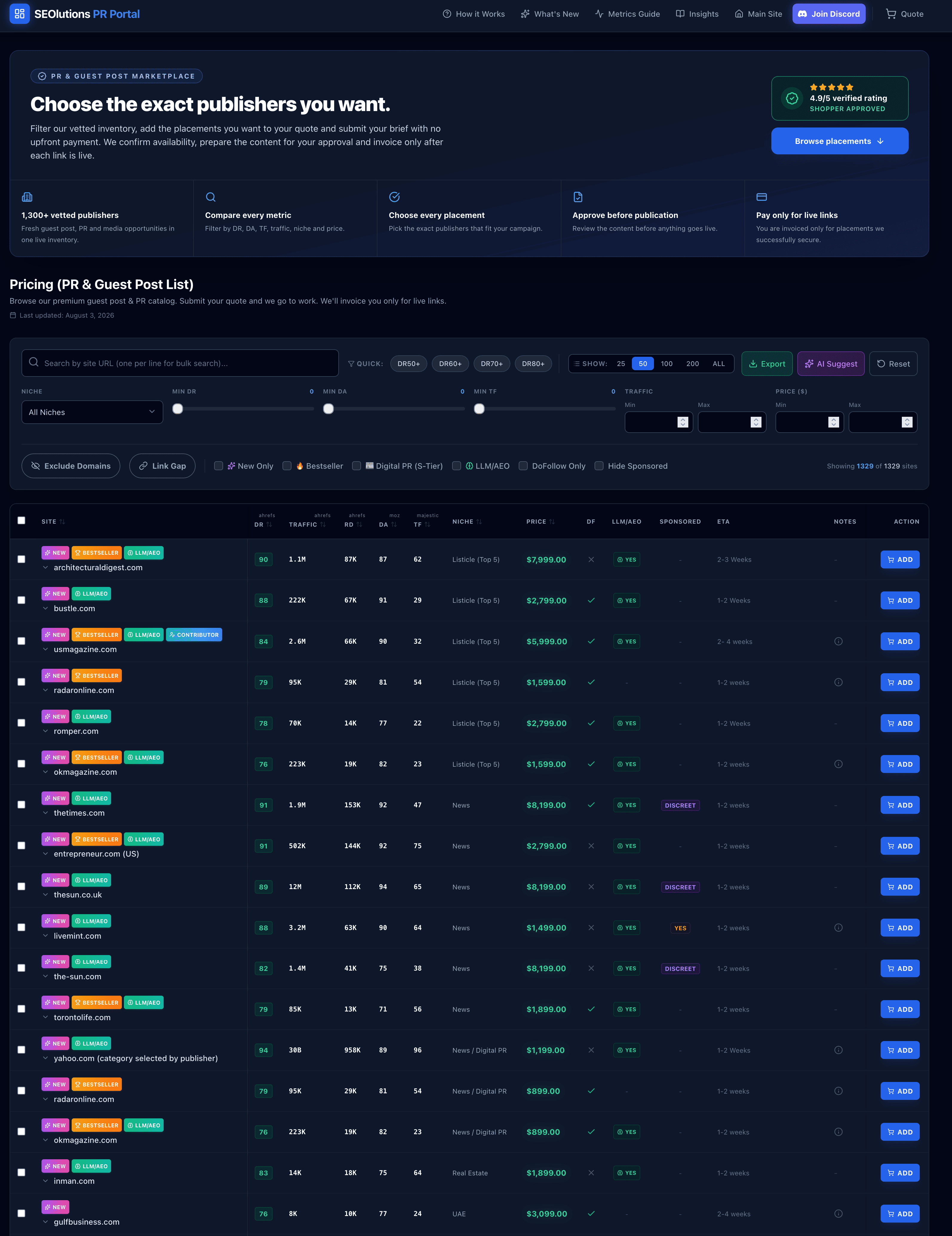Sort the list by PRICE
The height and width of the screenshot is (1236, 952).
pyautogui.click(x=552, y=522)
